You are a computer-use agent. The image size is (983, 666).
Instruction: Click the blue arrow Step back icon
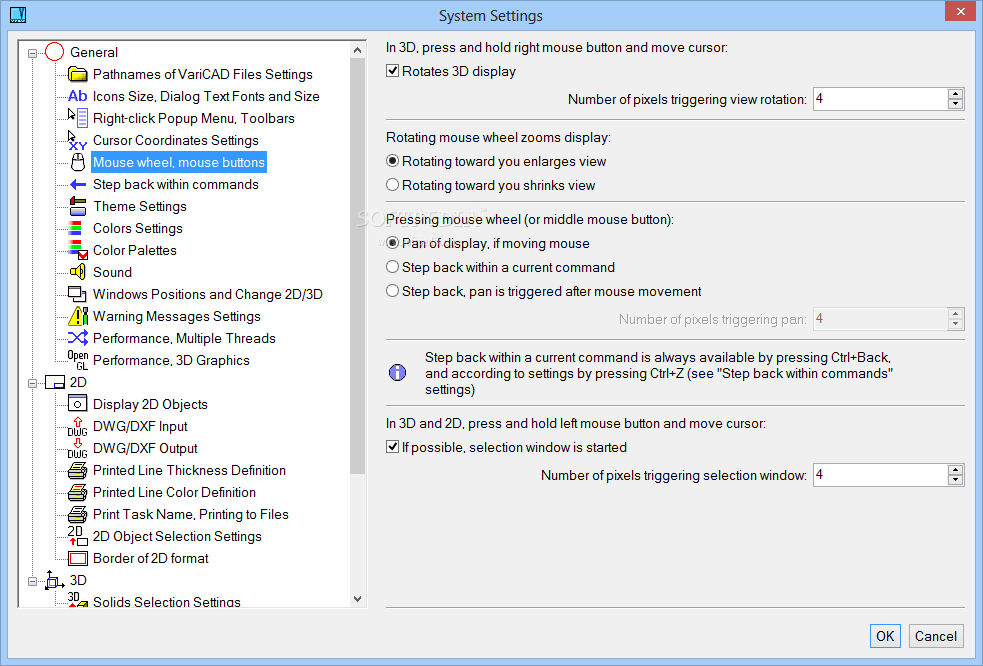click(78, 184)
